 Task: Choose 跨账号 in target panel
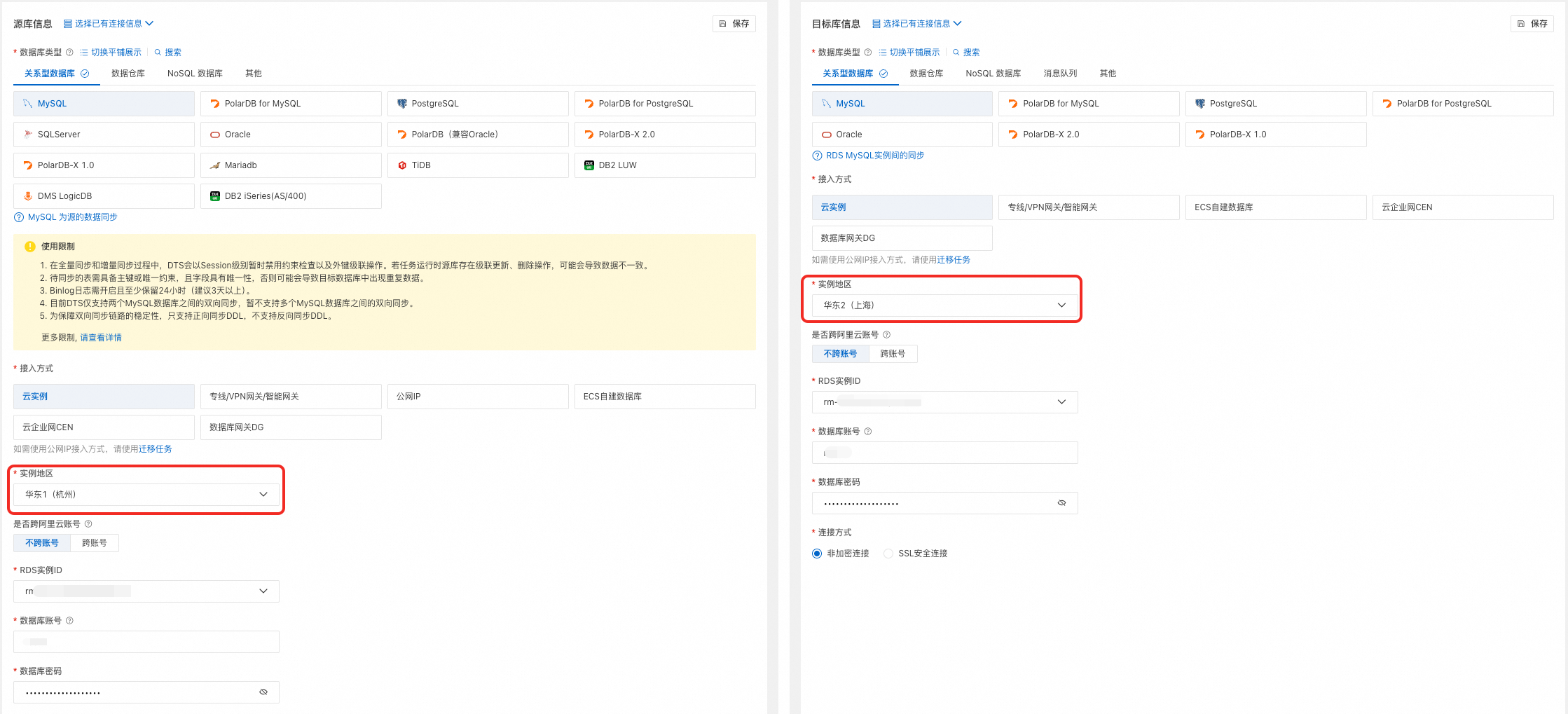pyautogui.click(x=893, y=354)
